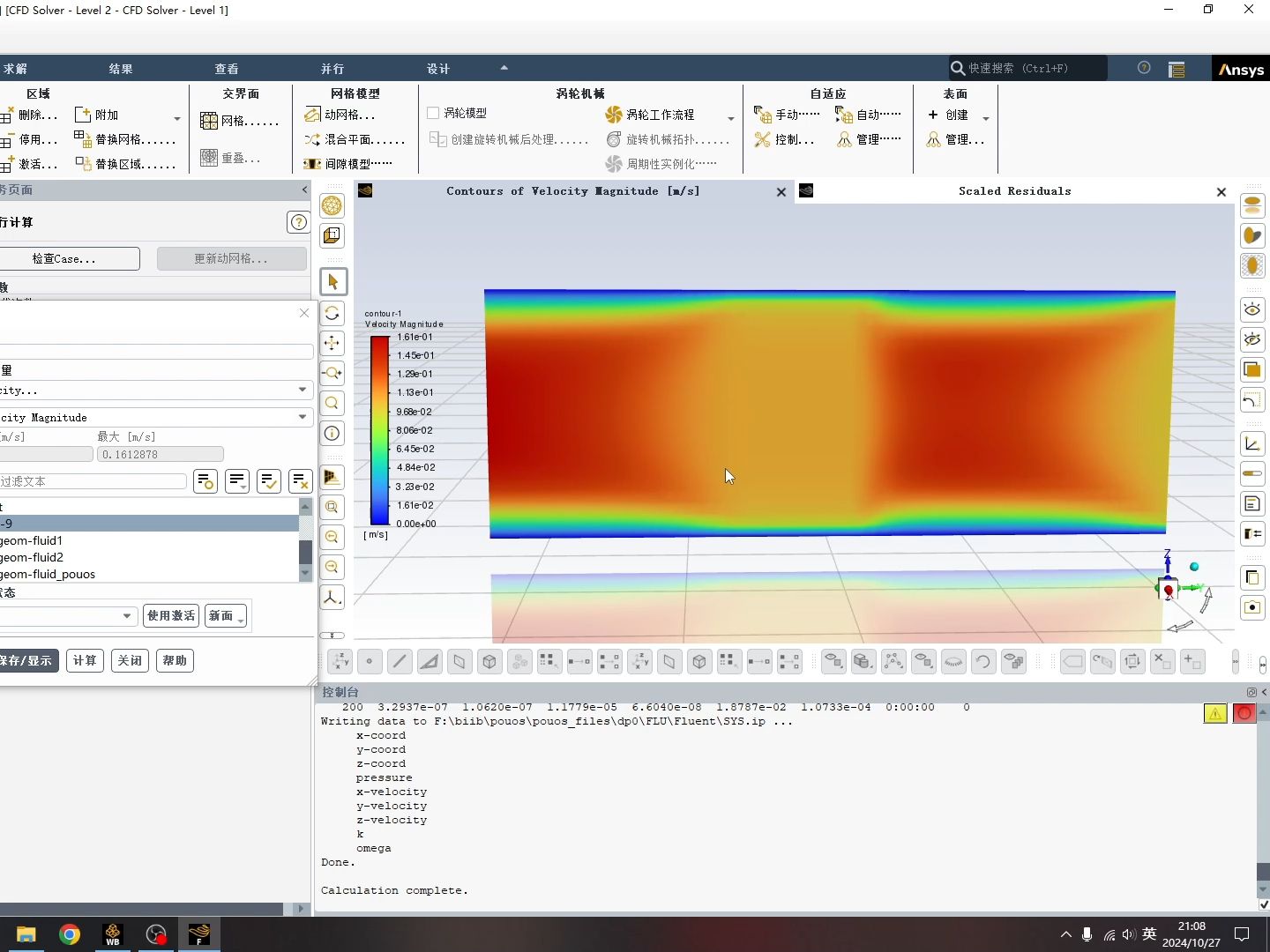Click the layout panel icon beside Ansys logo
The image size is (1270, 952).
(x=1177, y=69)
